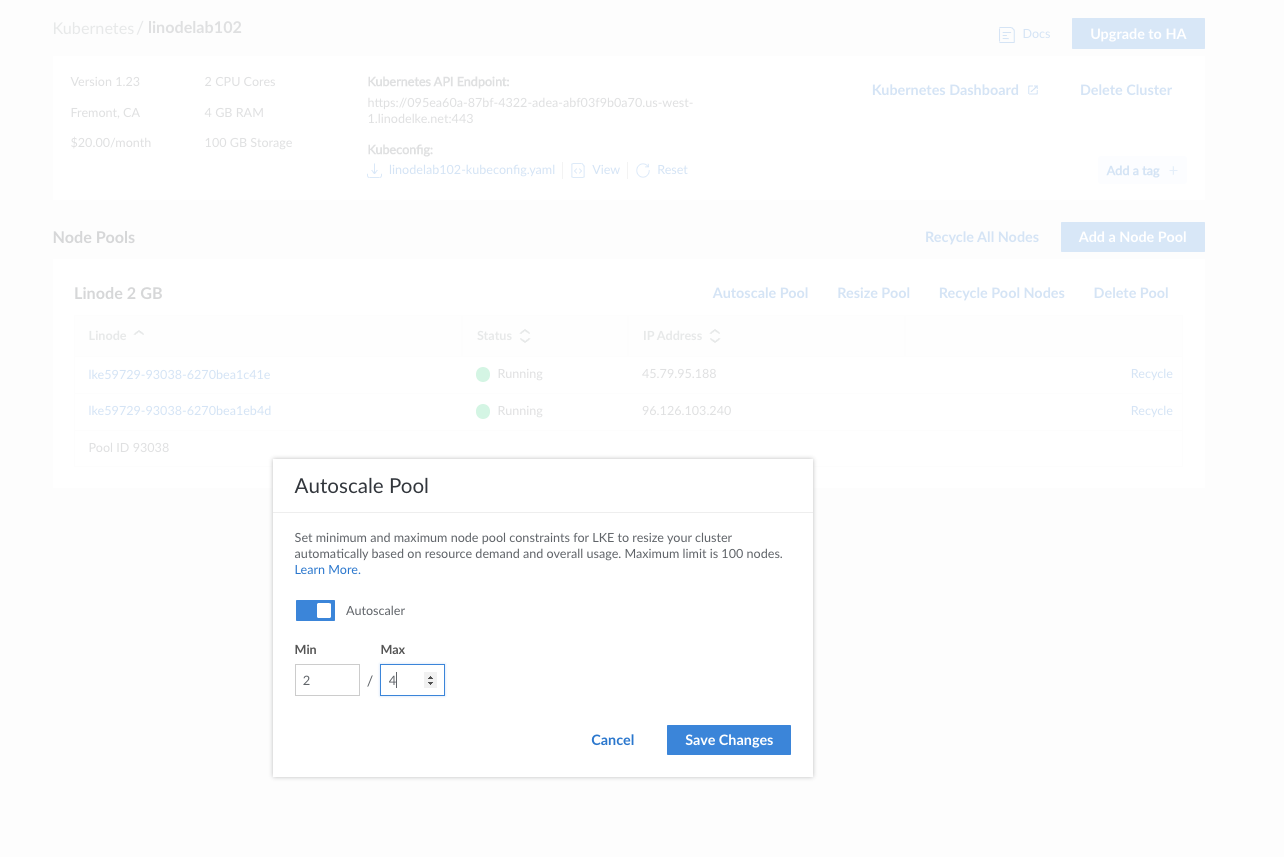Toggle the Autoscaler switch

click(315, 610)
